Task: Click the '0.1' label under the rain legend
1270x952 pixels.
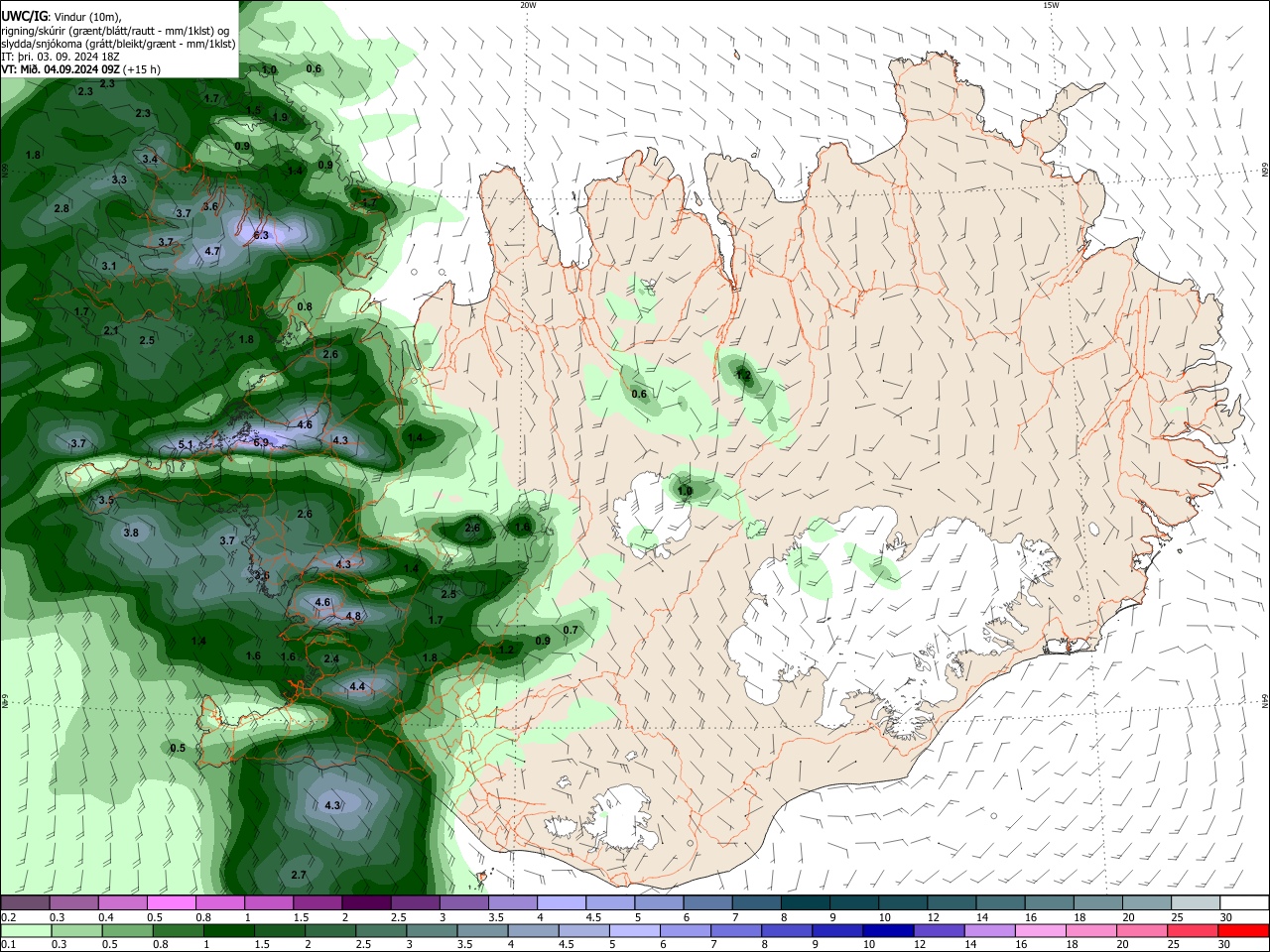Action: [x=7, y=944]
